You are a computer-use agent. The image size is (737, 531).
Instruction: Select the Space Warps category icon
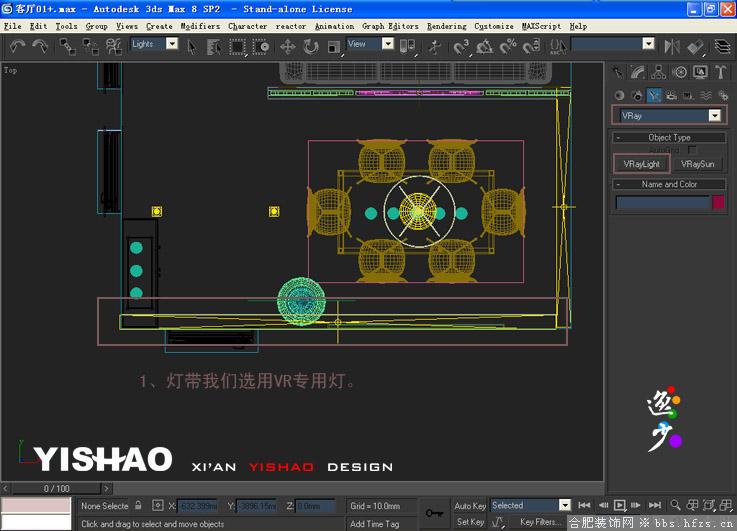706,95
